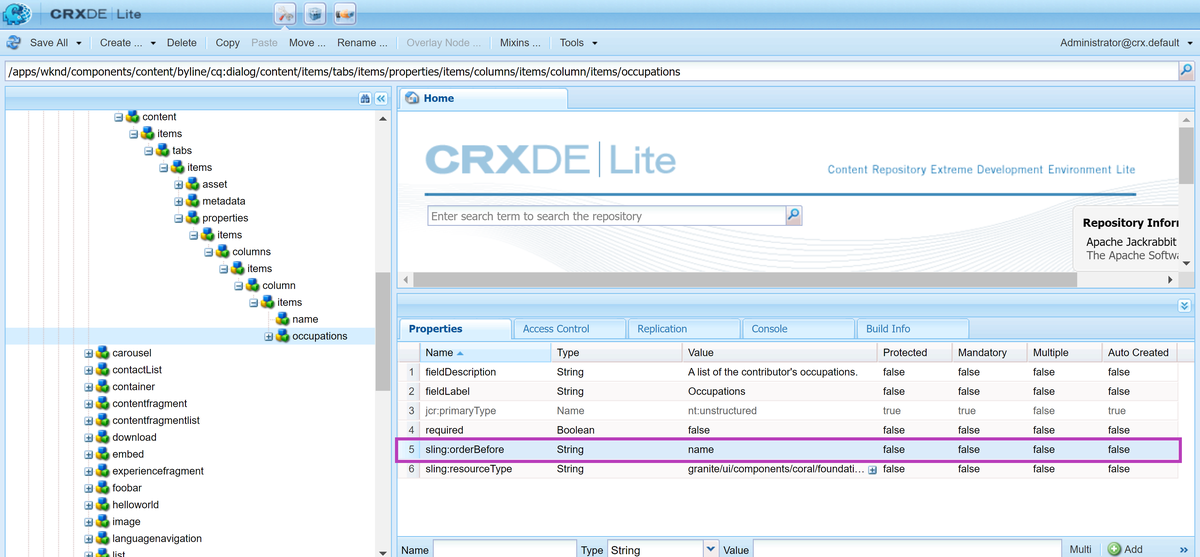1200x557 pixels.
Task: Open the Create dropdown arrow
Action: pyautogui.click(x=153, y=43)
